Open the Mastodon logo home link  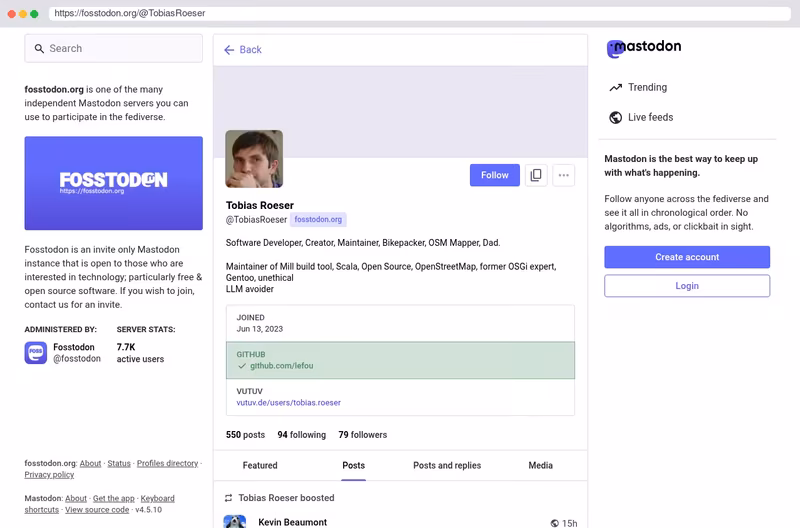click(644, 48)
